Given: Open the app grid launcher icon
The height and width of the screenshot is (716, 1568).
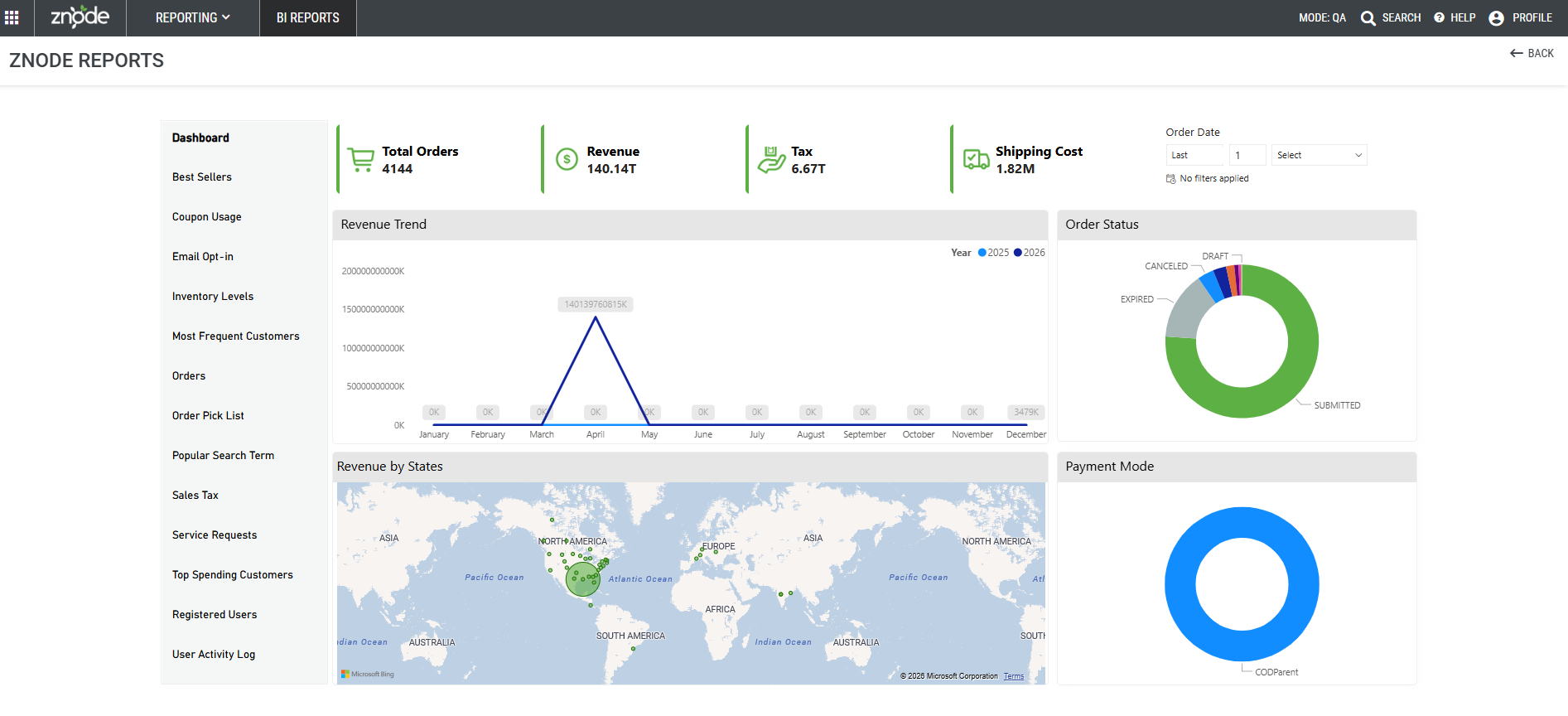Looking at the screenshot, I should click(12, 17).
